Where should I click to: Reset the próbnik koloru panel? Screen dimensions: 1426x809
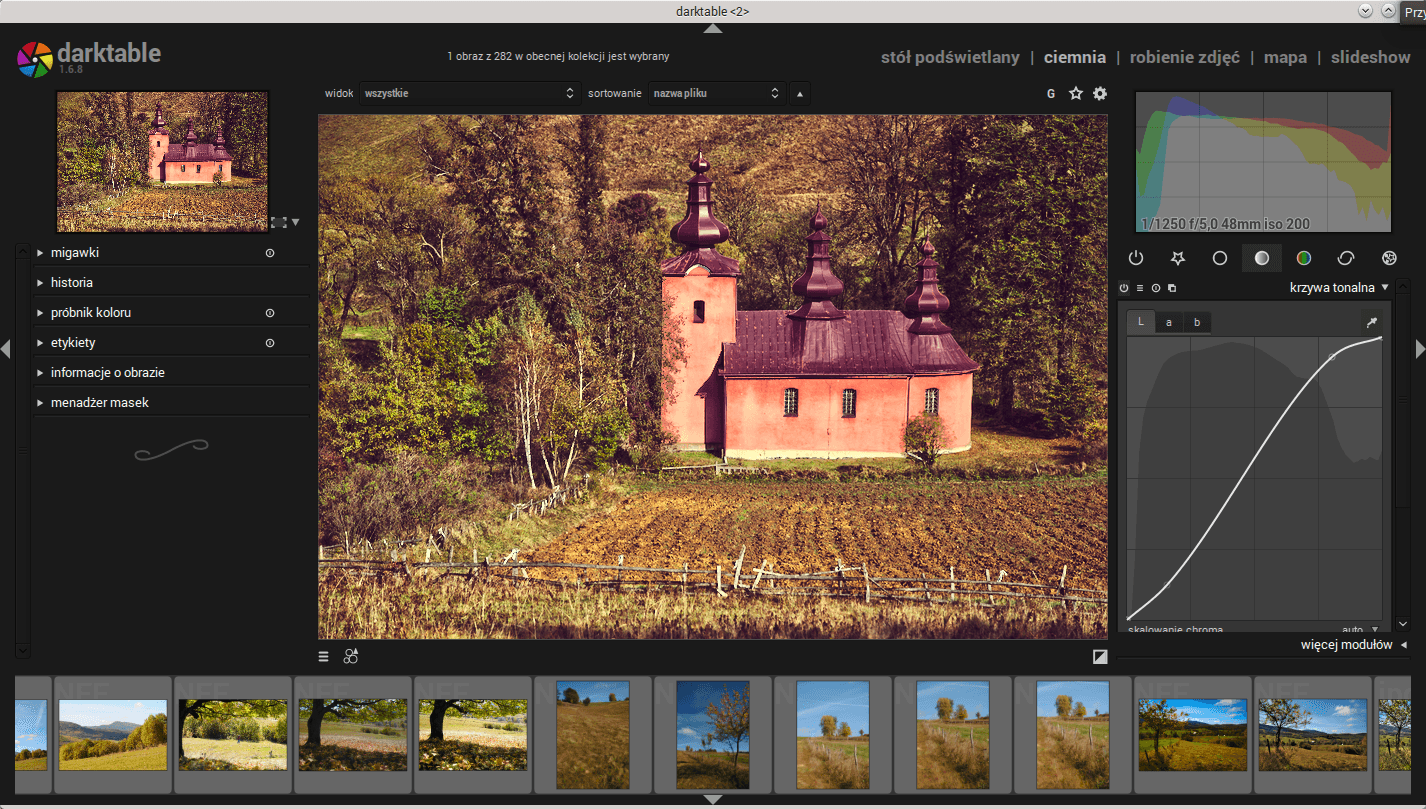(270, 313)
